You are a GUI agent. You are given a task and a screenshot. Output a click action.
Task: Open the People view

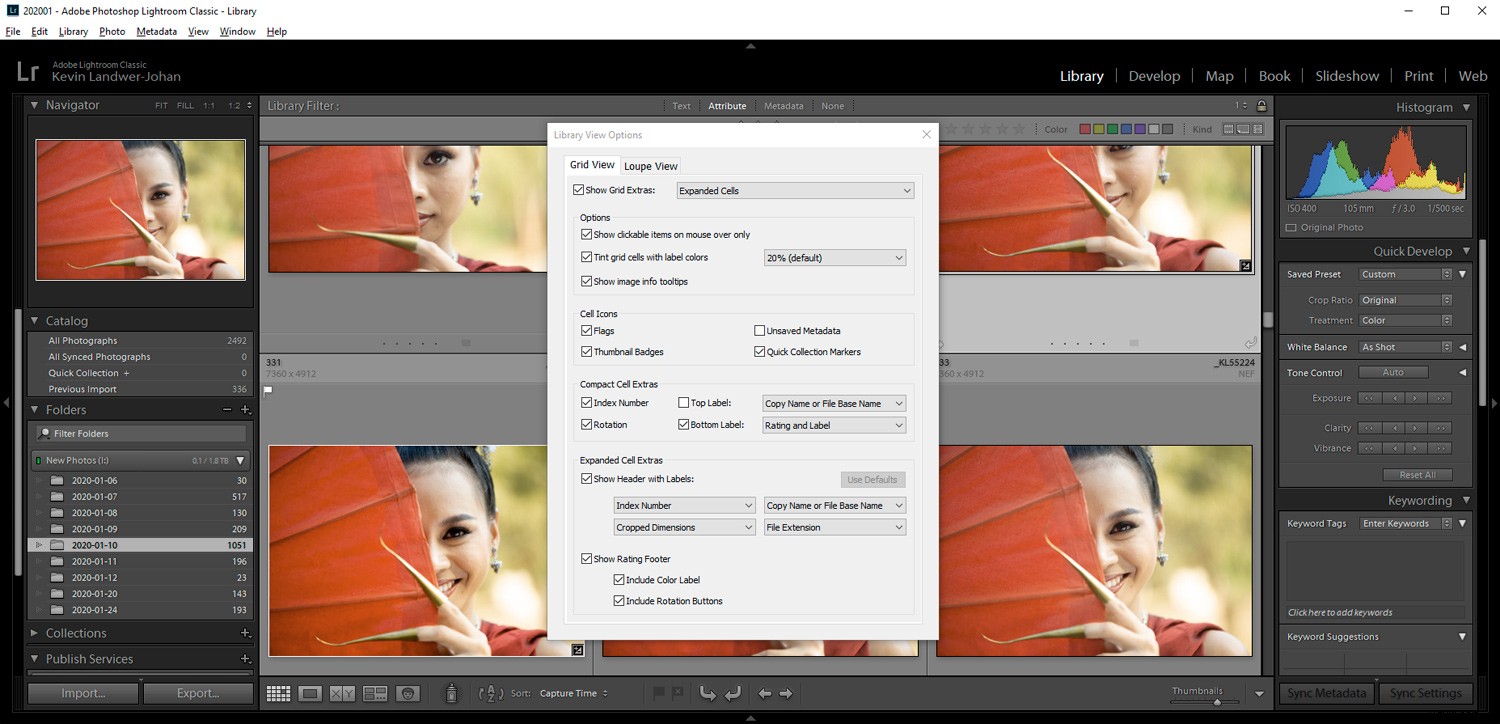[407, 693]
